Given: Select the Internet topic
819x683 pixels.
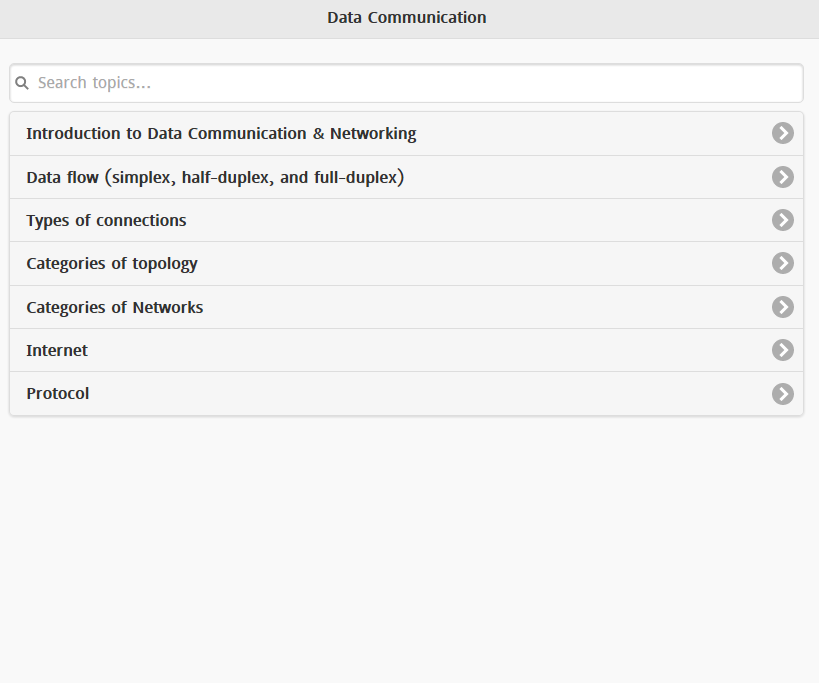Looking at the screenshot, I should [x=57, y=351].
